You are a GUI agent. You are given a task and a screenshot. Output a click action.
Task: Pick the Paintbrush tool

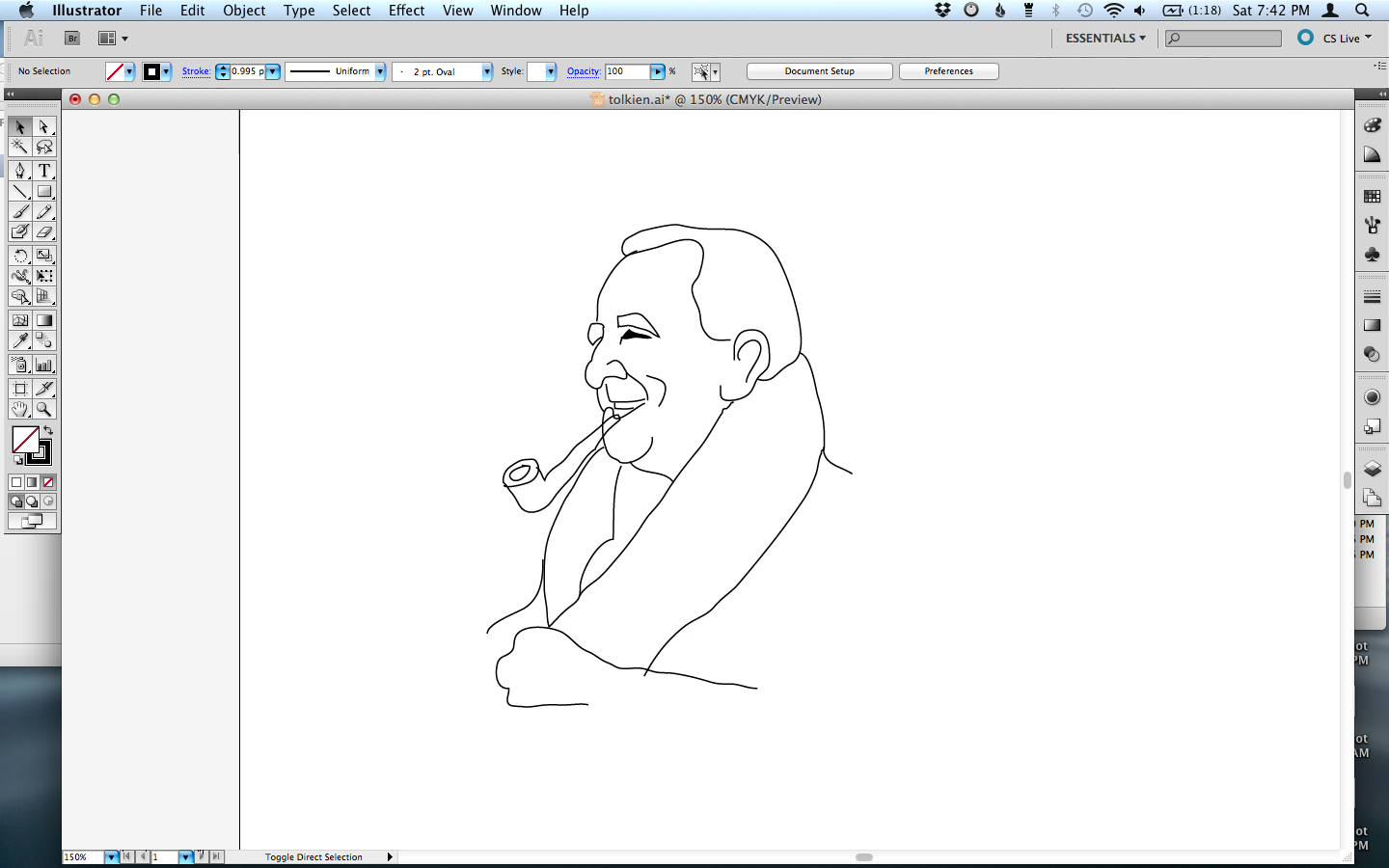(19, 211)
